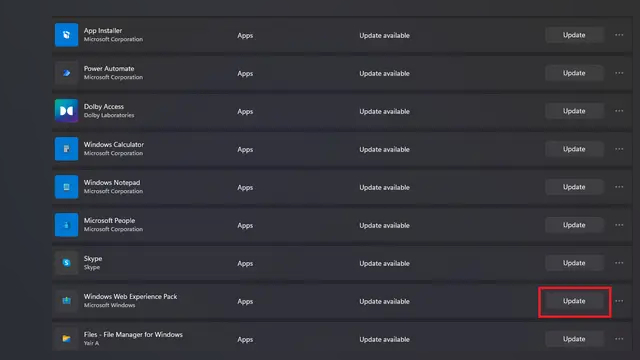Viewport: 640px width, 360px height.
Task: Select the Windows Calculator app icon
Action: [67, 149]
